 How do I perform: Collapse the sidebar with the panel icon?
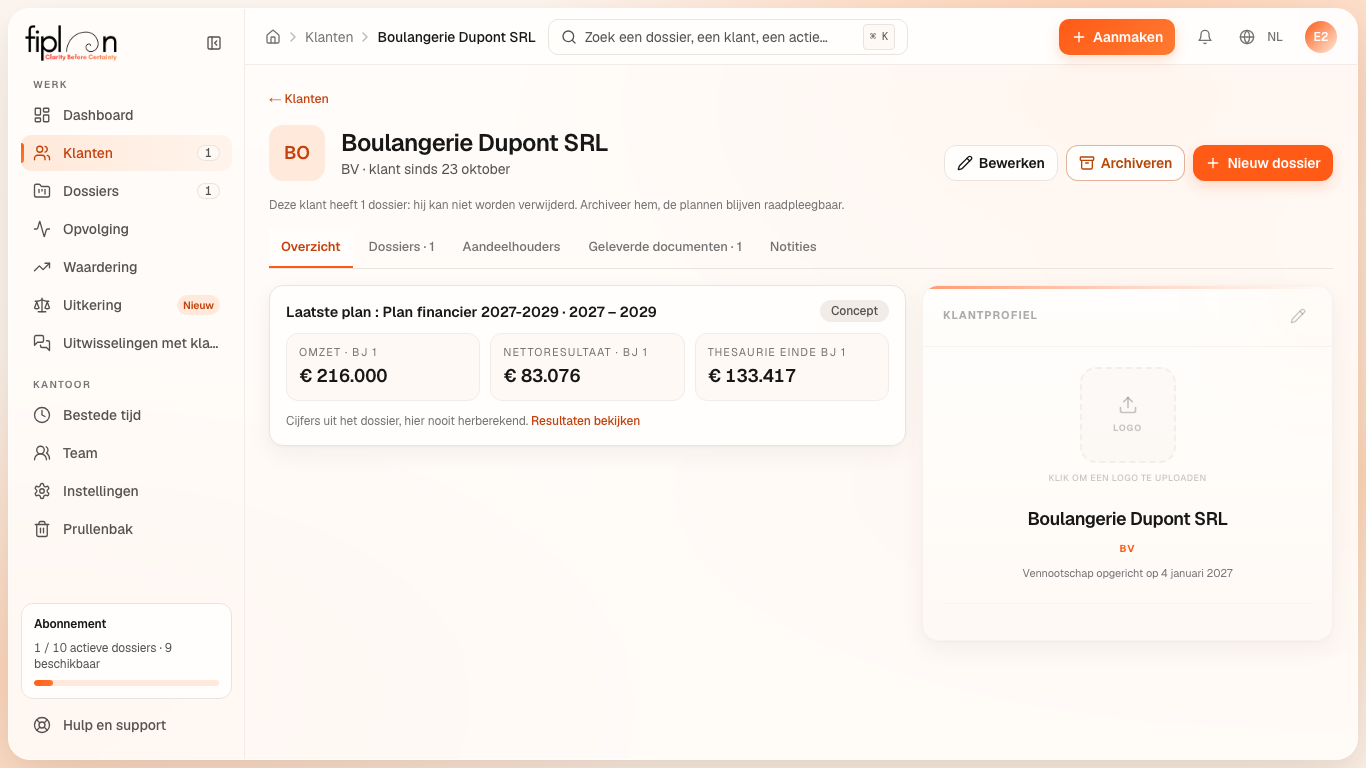point(214,43)
